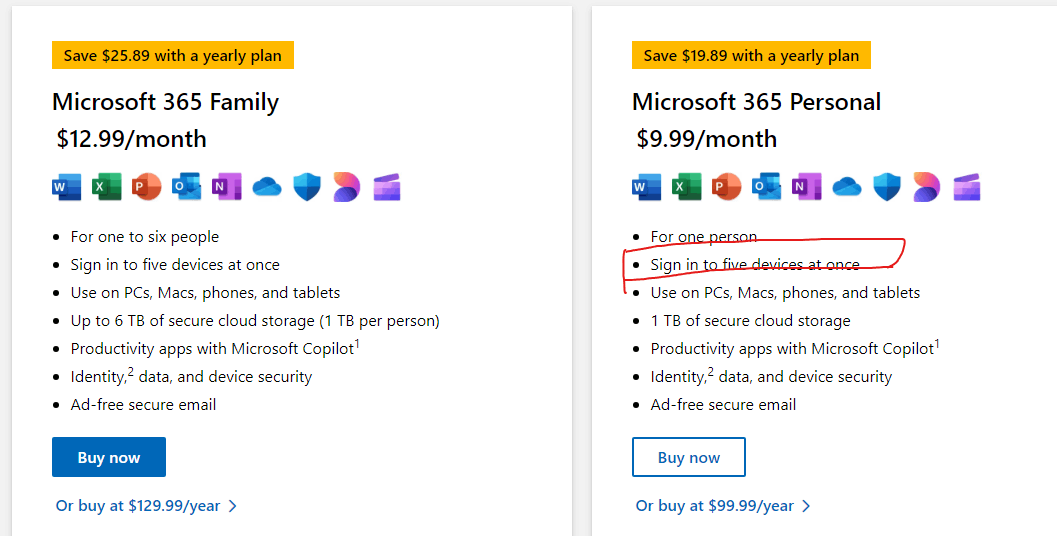Click the Defender shield icon in Family plan
The height and width of the screenshot is (536, 1057).
tap(307, 187)
